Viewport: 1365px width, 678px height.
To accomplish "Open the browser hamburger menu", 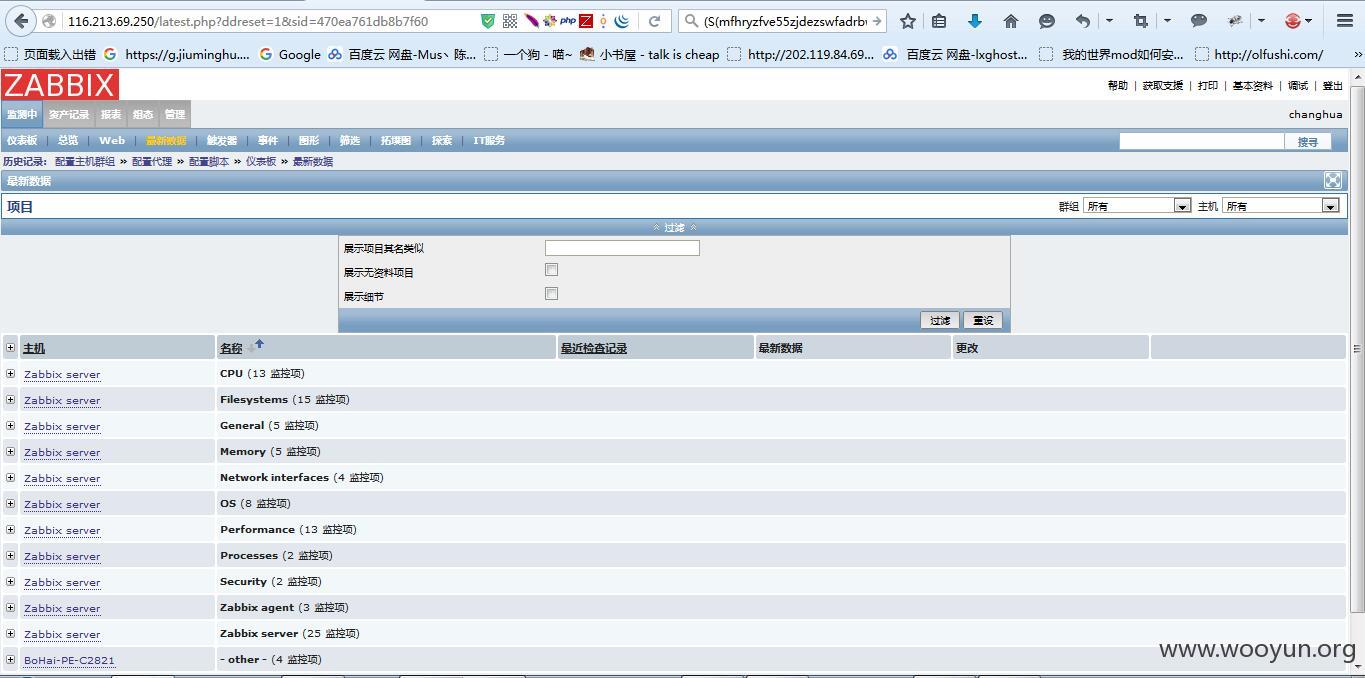I will point(1345,21).
